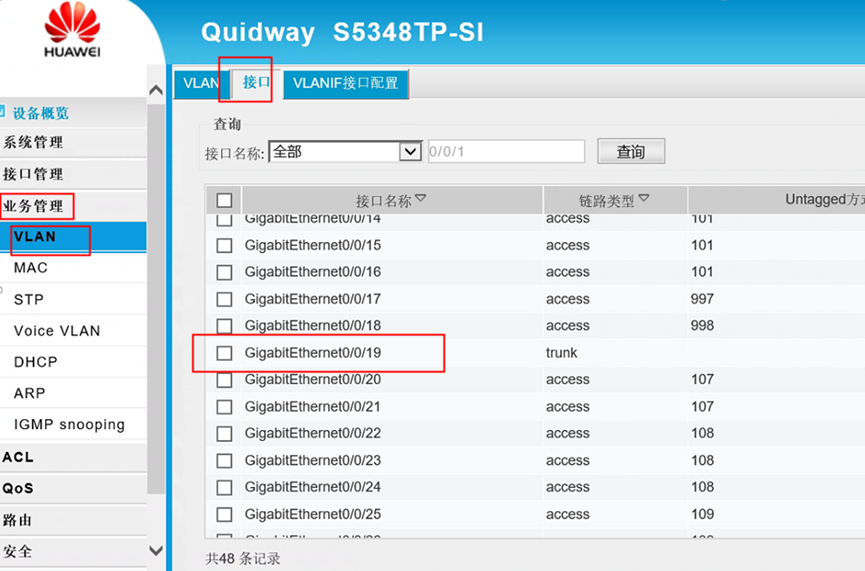Image resolution: width=865 pixels, height=571 pixels.
Task: Switch to the 接口 tab
Action: tap(257, 83)
